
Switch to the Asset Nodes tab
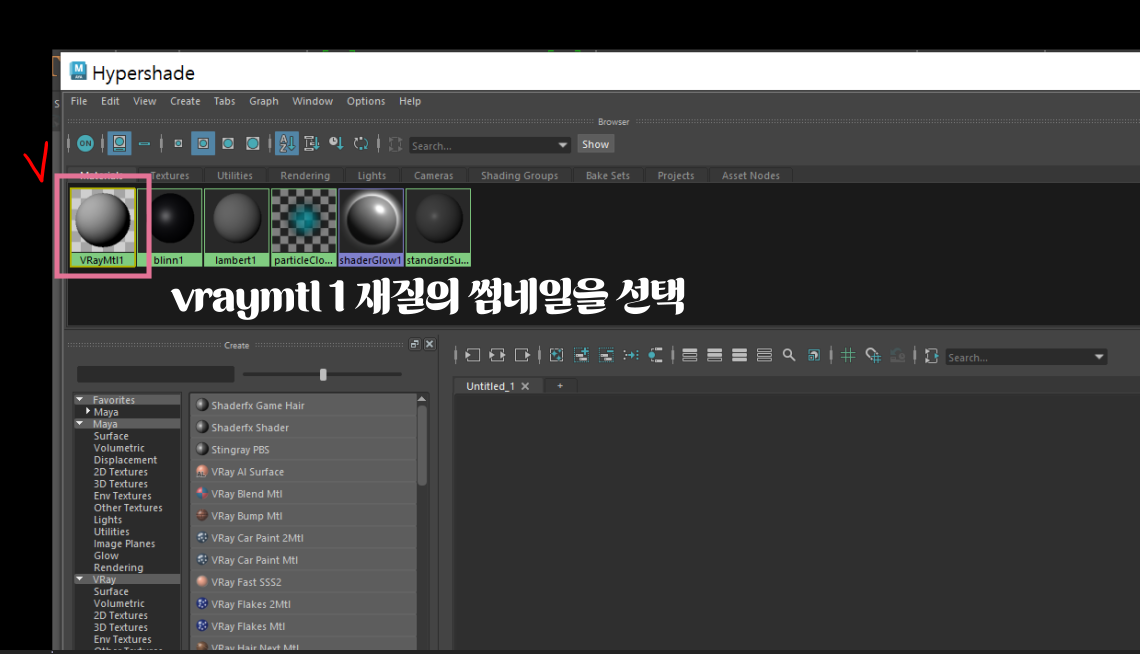[750, 175]
